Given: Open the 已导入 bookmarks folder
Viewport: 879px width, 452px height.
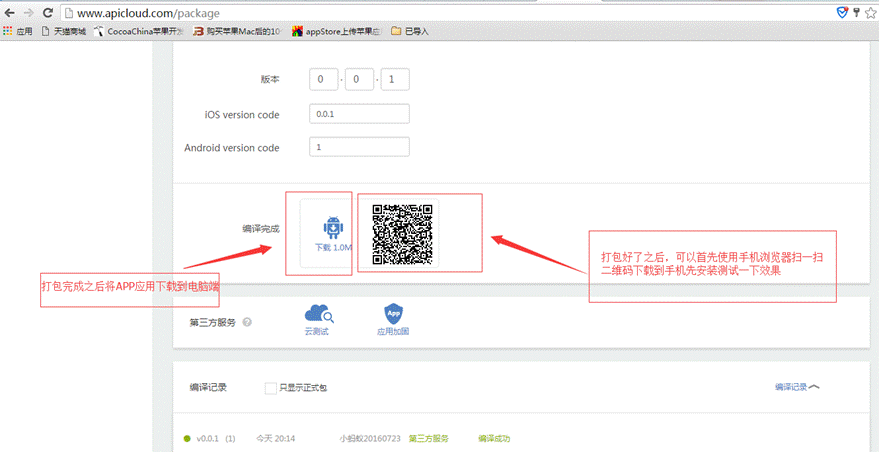Looking at the screenshot, I should 410,32.
